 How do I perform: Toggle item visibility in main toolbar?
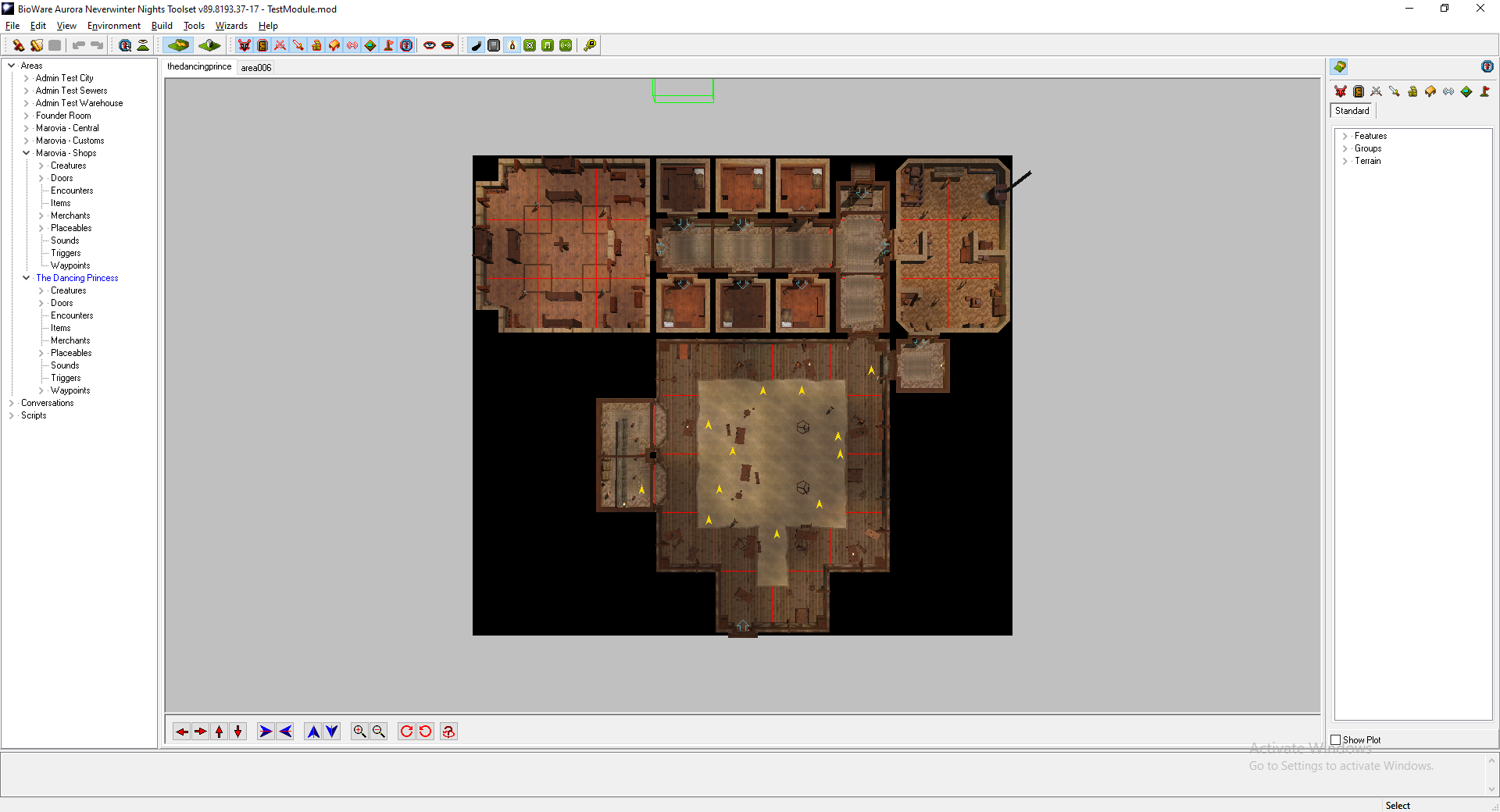(298, 45)
